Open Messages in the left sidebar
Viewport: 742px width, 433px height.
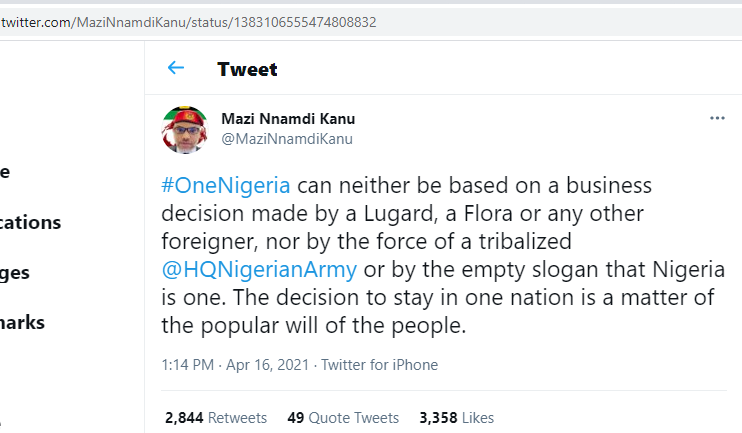[15, 272]
